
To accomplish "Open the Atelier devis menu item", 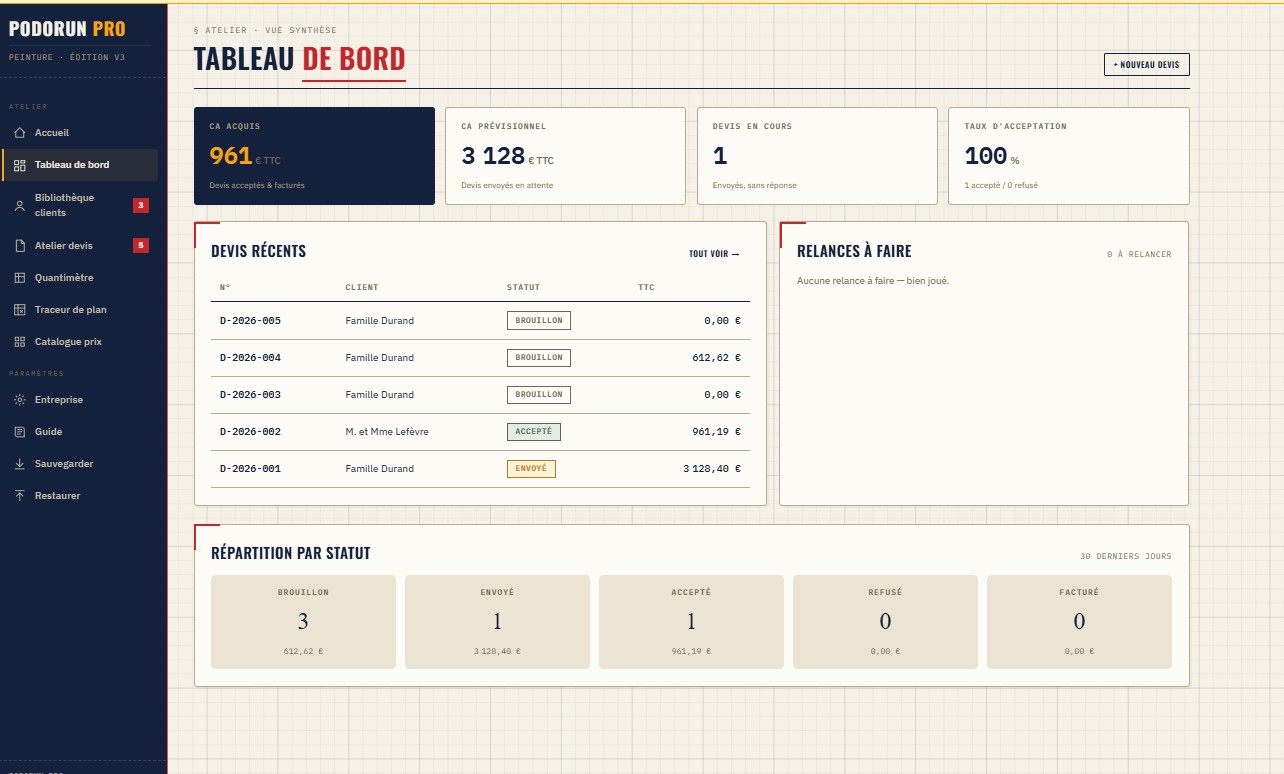I will click(80, 246).
